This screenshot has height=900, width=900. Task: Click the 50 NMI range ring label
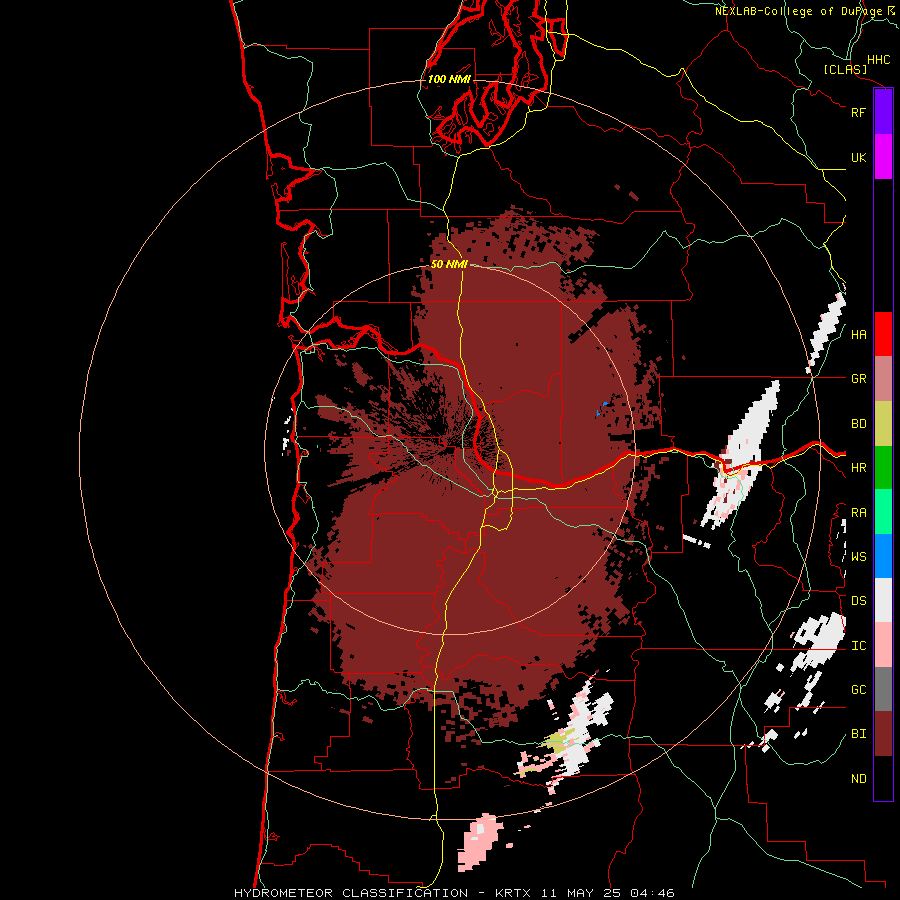[449, 265]
